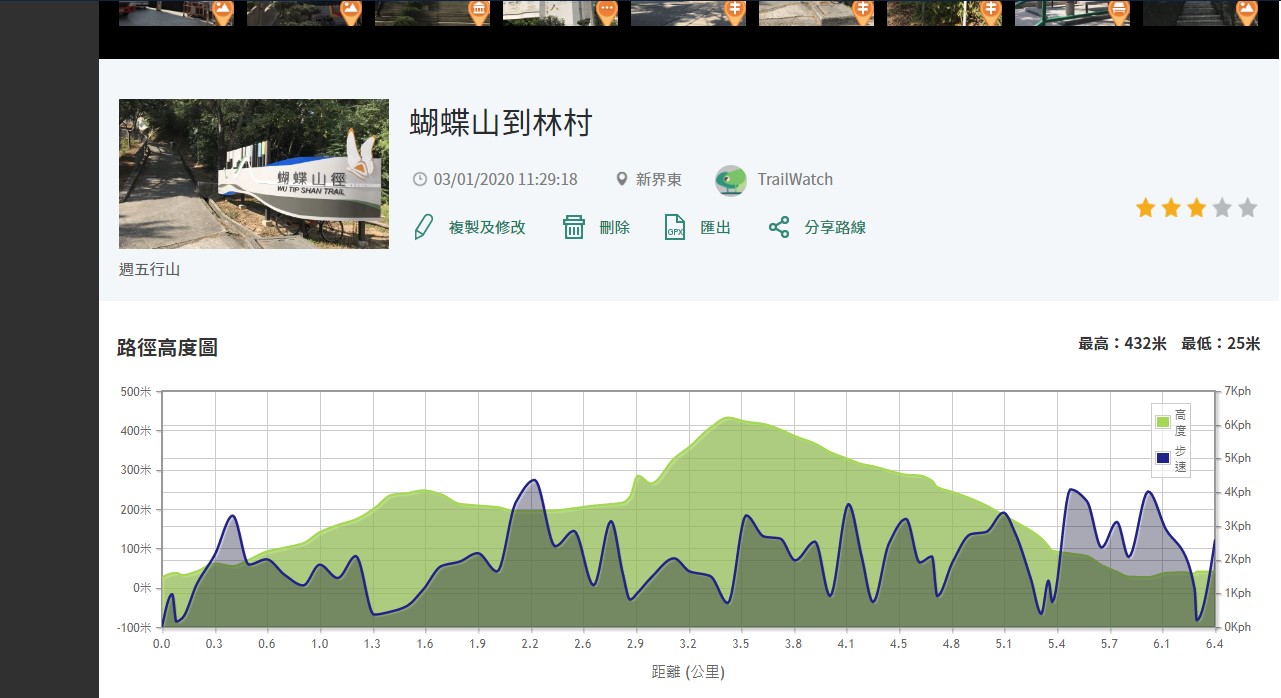This screenshot has width=1281, height=698.
Task: Toggle the 高度 elevation series in legend
Action: click(1163, 422)
